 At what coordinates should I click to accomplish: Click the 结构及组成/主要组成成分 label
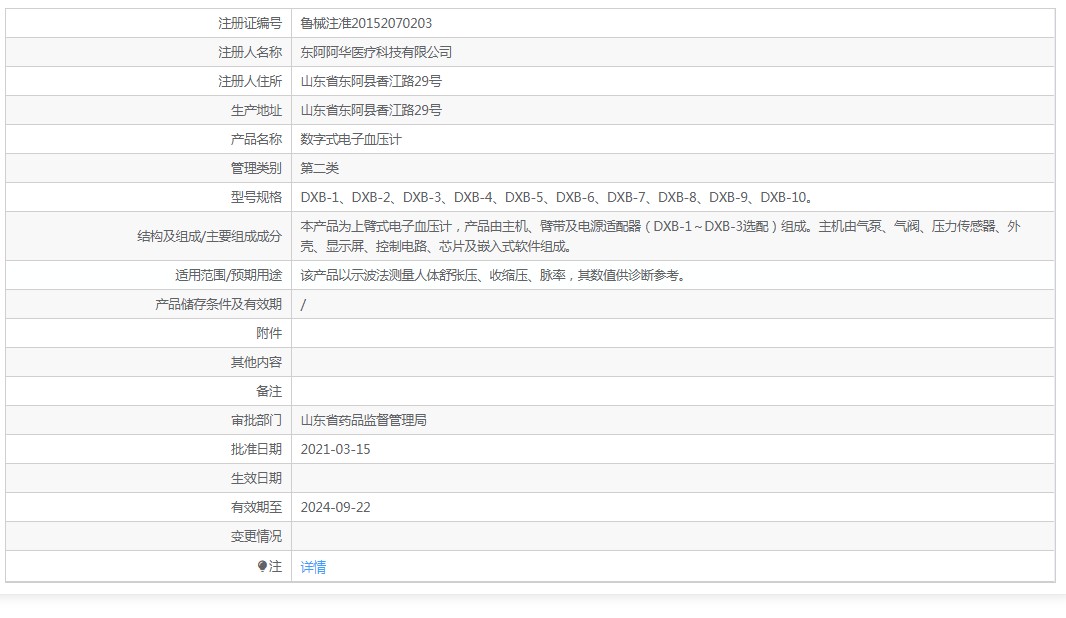click(209, 236)
